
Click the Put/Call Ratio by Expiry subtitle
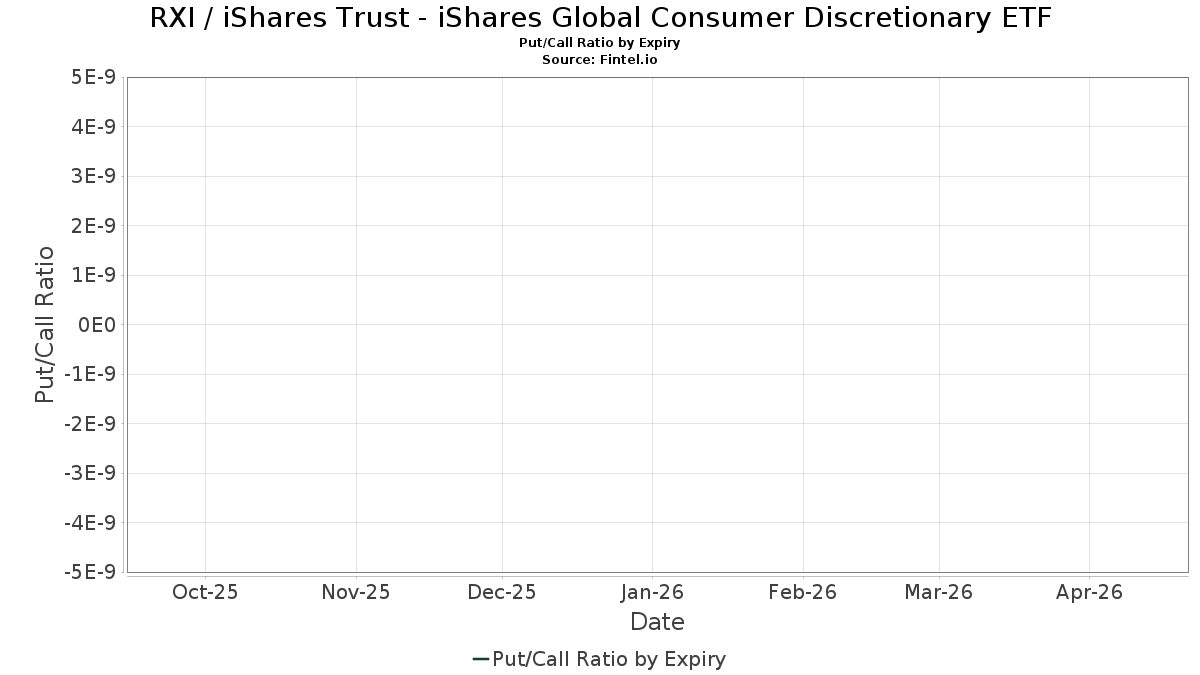click(600, 43)
